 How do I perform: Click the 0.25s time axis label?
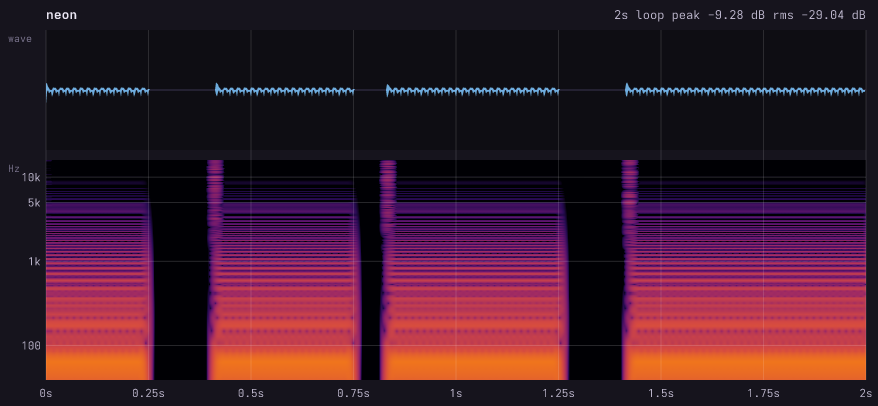(148, 393)
